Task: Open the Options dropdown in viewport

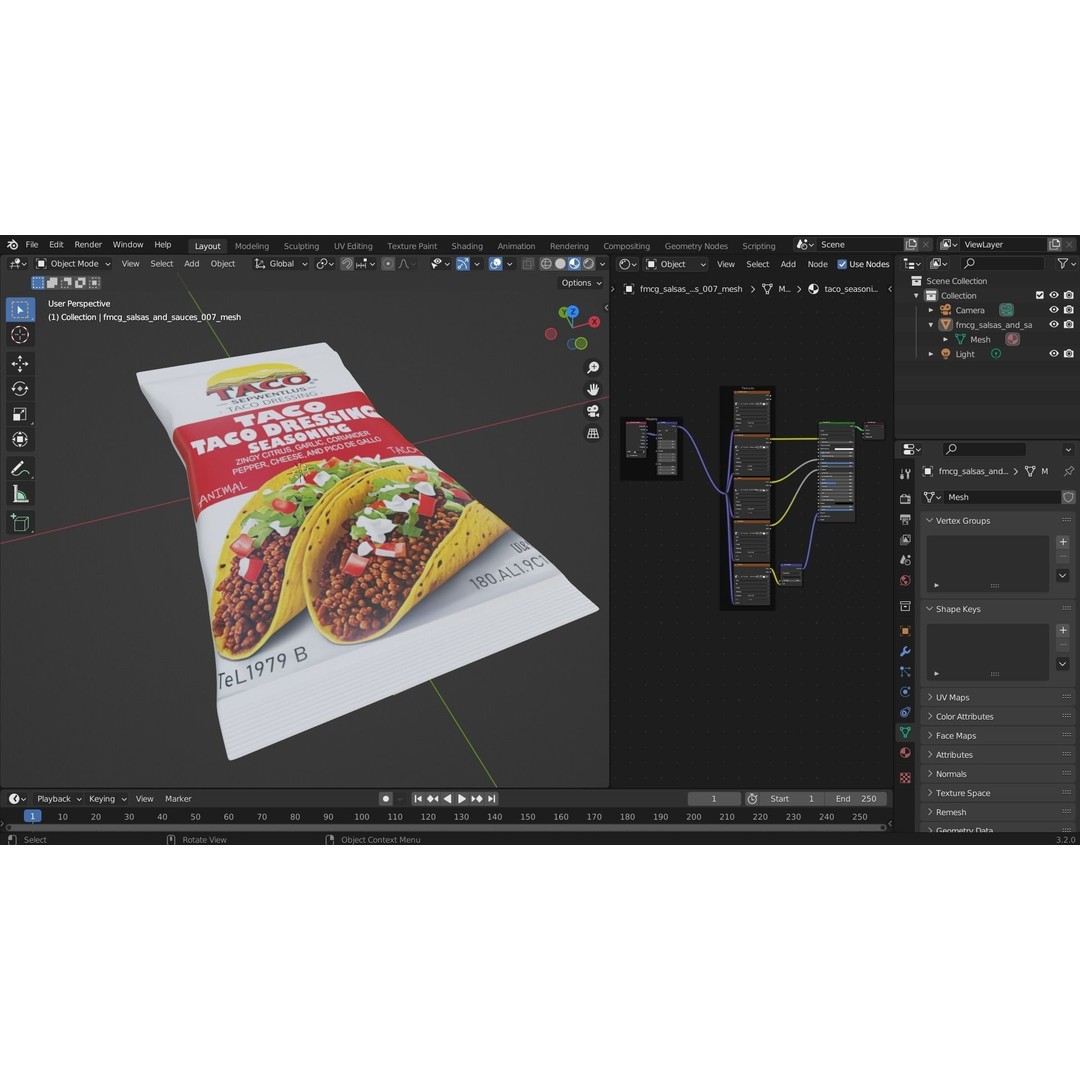Action: [581, 283]
